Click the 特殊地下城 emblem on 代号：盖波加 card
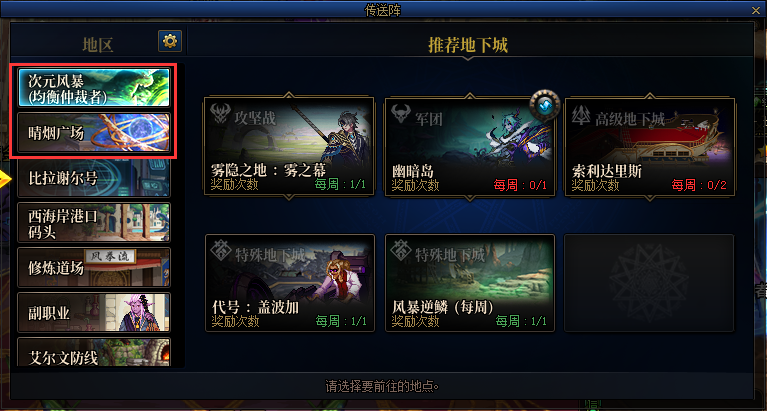Image resolution: width=767 pixels, height=411 pixels. coord(221,251)
